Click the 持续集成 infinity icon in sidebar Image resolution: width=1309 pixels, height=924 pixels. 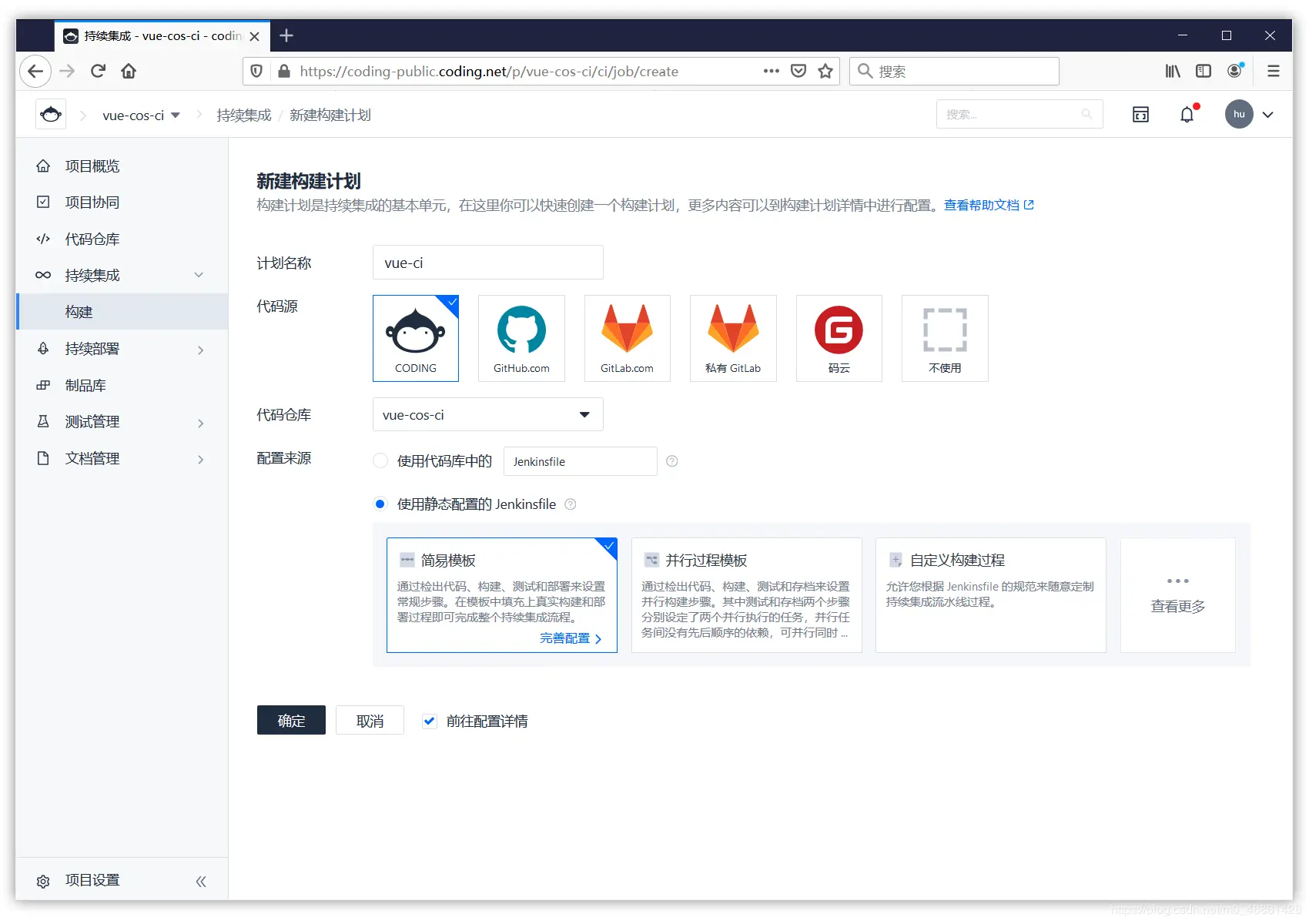[x=42, y=275]
